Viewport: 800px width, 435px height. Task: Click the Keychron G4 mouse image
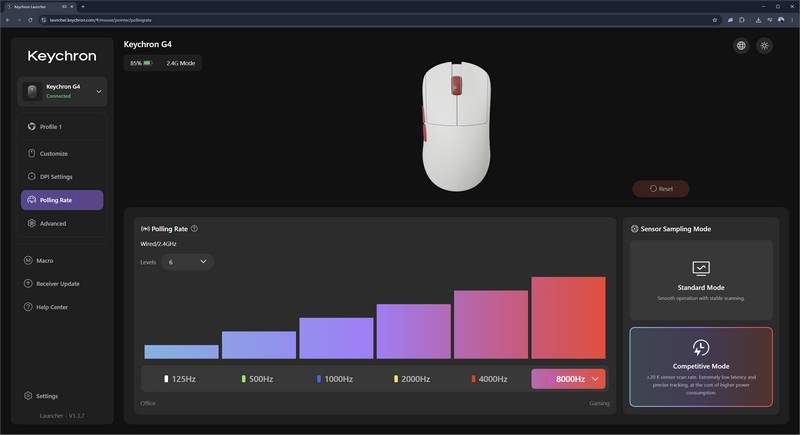click(x=456, y=126)
